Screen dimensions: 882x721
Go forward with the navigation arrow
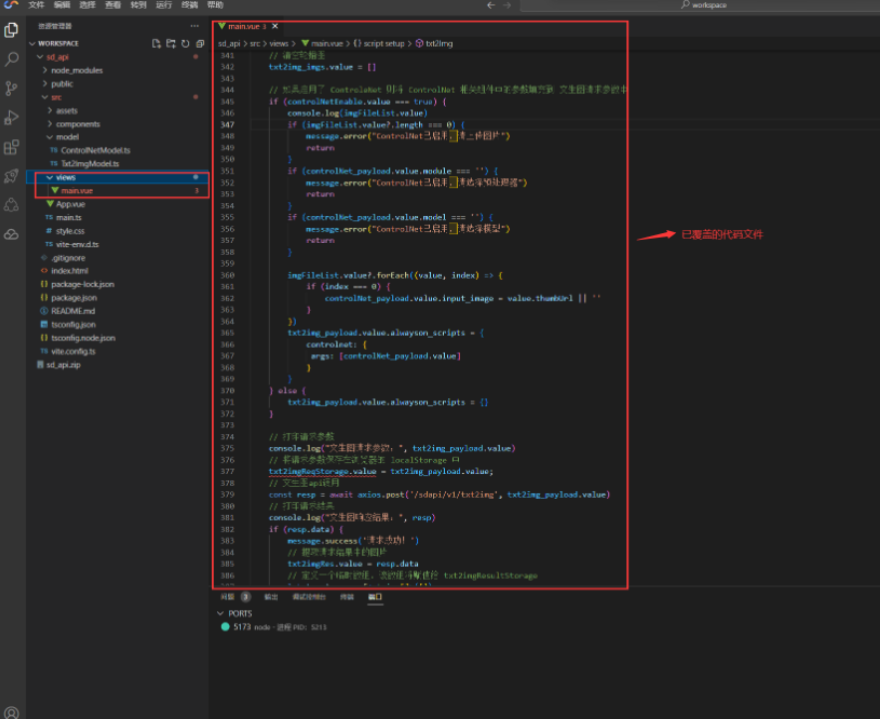507,5
